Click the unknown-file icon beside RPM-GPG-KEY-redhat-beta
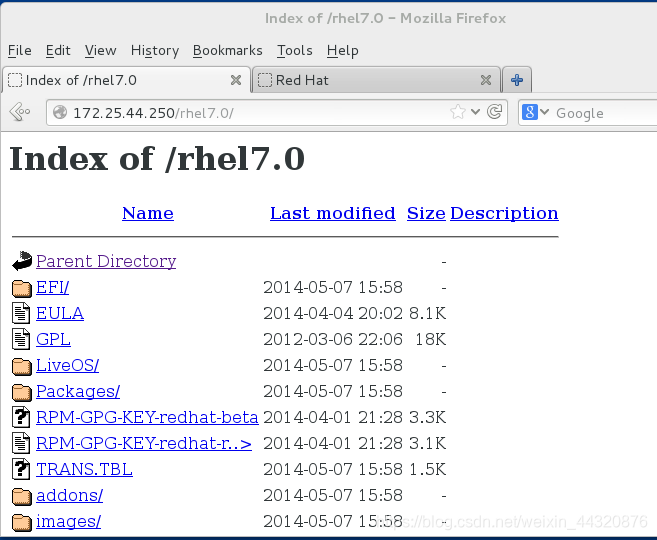 click(21, 417)
